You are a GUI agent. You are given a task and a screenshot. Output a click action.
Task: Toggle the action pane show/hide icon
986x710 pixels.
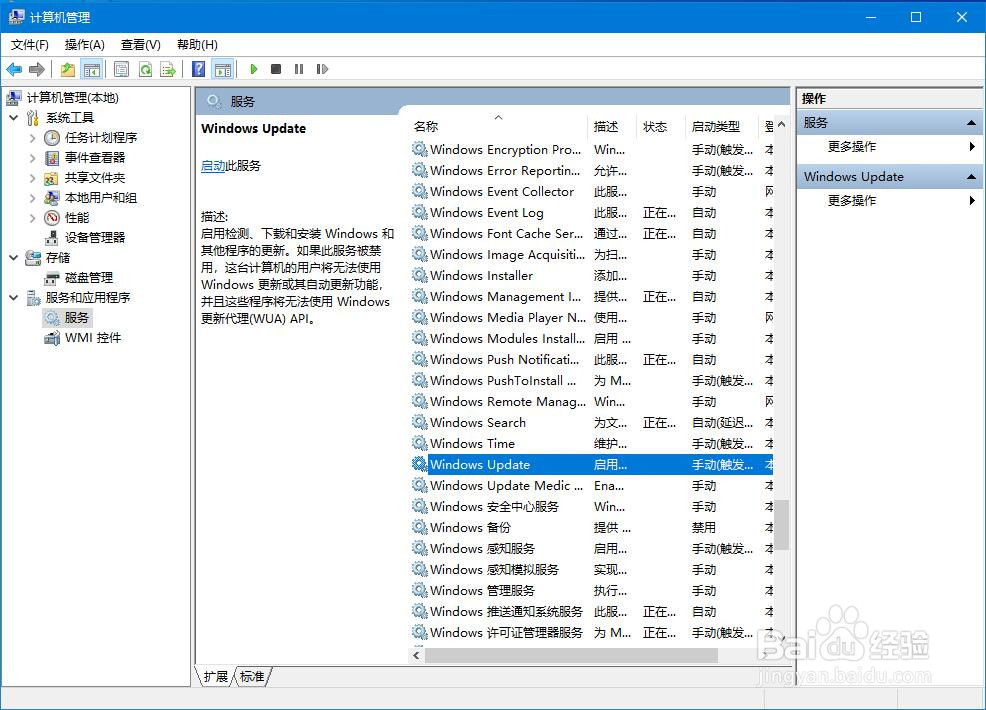[222, 69]
